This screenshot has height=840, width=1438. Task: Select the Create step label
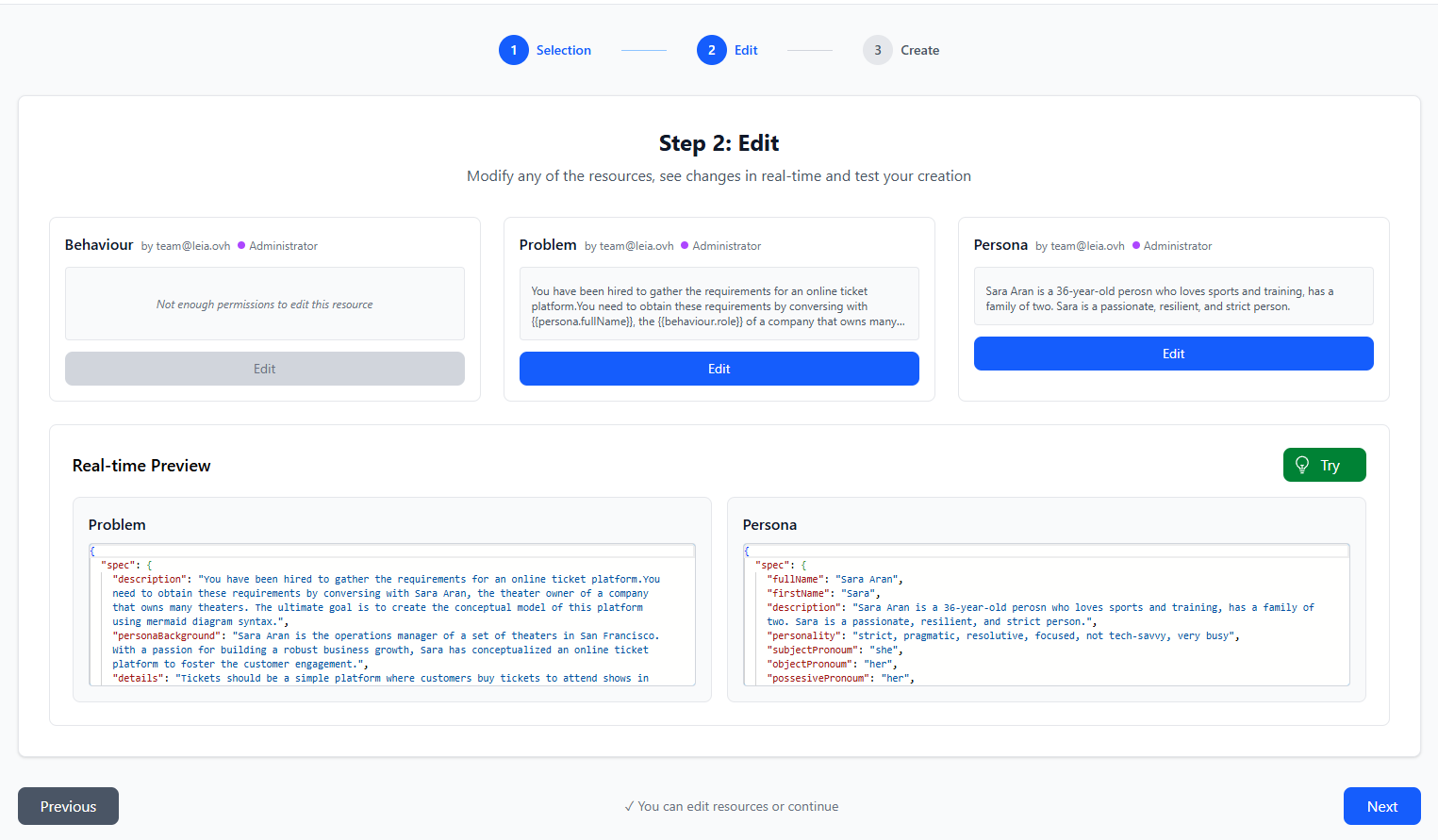(919, 50)
